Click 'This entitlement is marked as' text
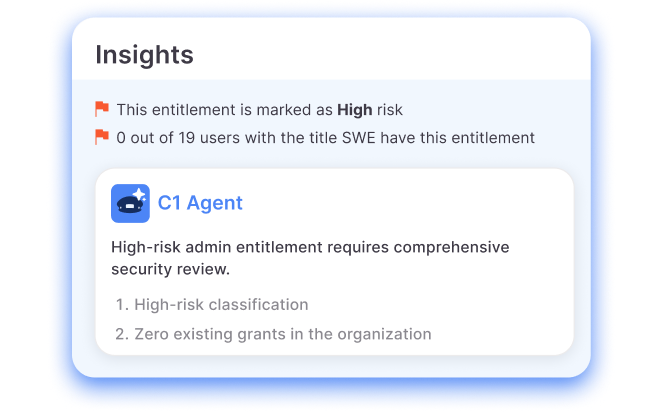This screenshot has width=662, height=412. click(225, 110)
